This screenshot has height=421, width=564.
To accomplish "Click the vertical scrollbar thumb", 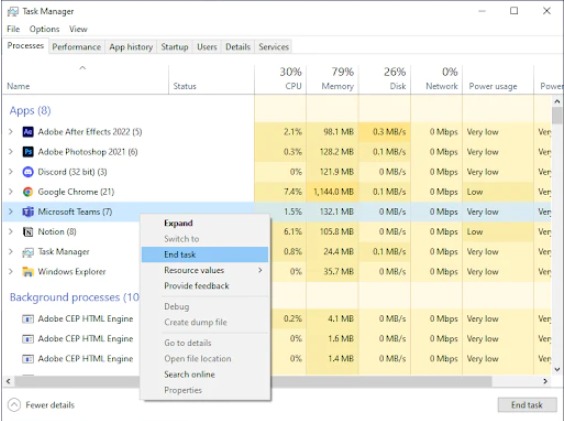I will tap(557, 115).
